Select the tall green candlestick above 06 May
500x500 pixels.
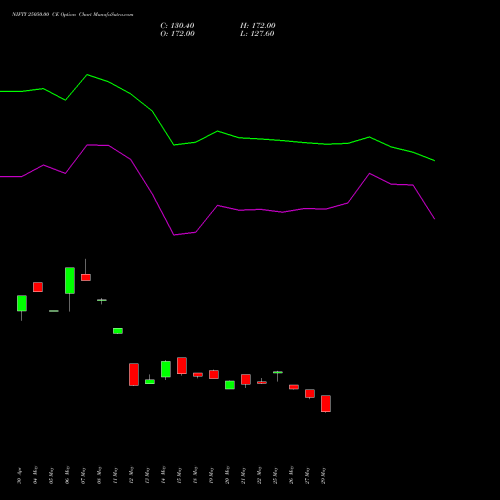(x=70, y=281)
